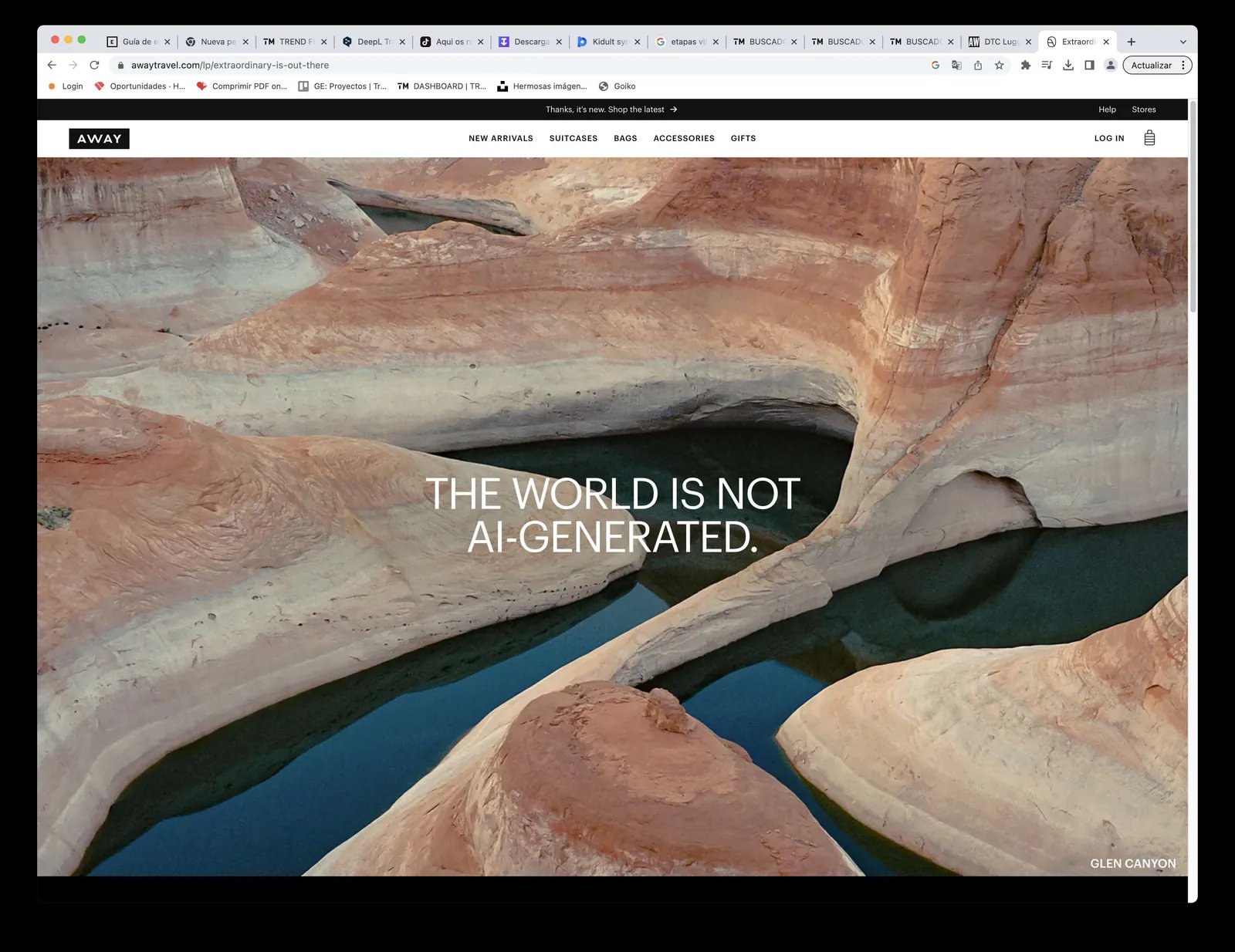Expand the tab search dropdown chevron

[1183, 42]
